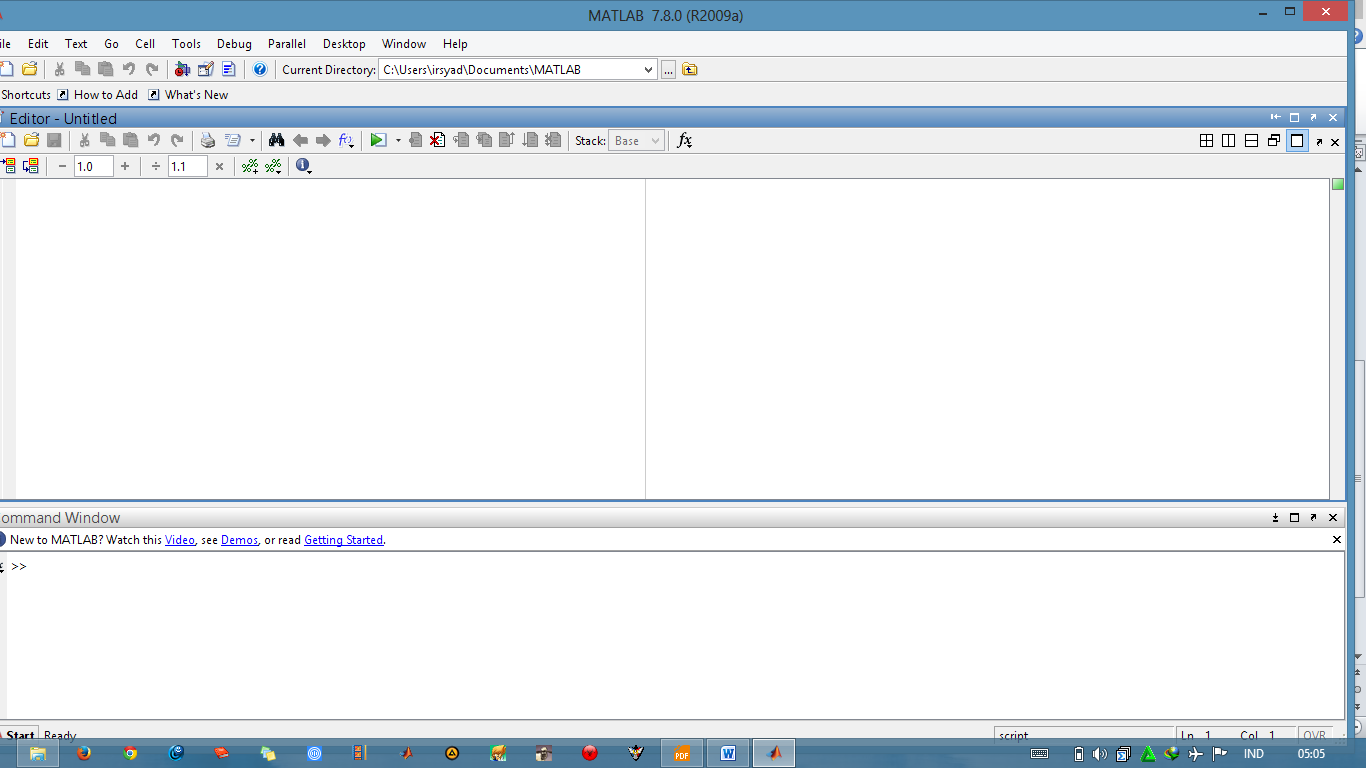Split editor left and right layout
Screen dimensions: 1366x768
[1229, 141]
